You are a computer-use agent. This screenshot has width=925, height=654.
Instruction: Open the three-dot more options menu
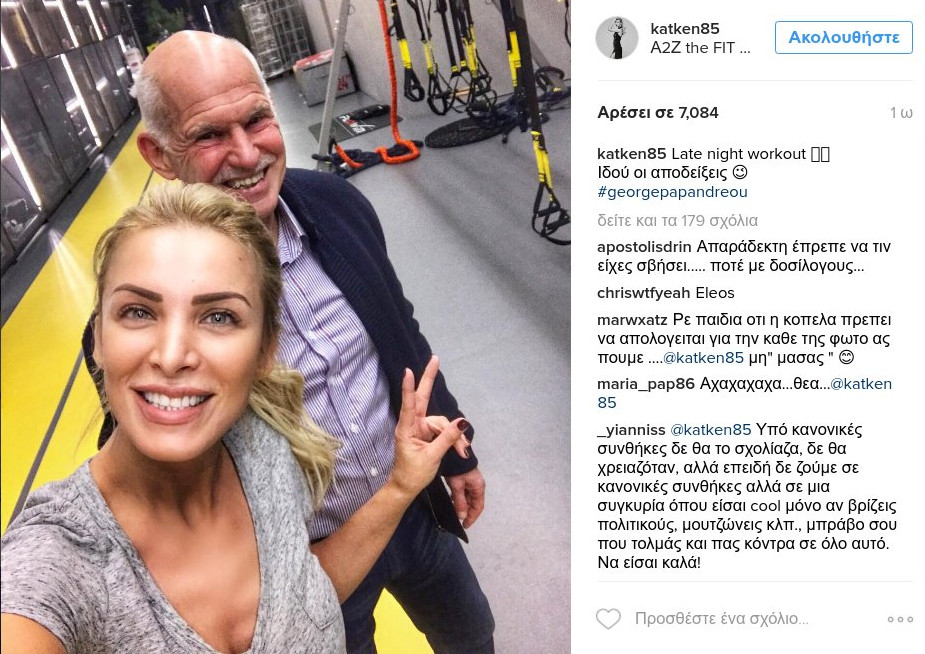pos(900,619)
